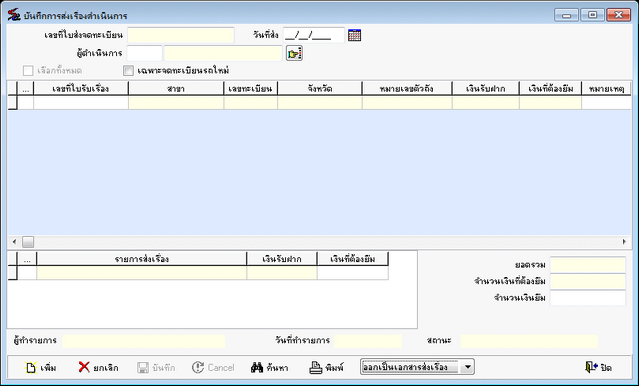Click the lower grid's เงินที่ต้องยืม column header

click(353, 259)
